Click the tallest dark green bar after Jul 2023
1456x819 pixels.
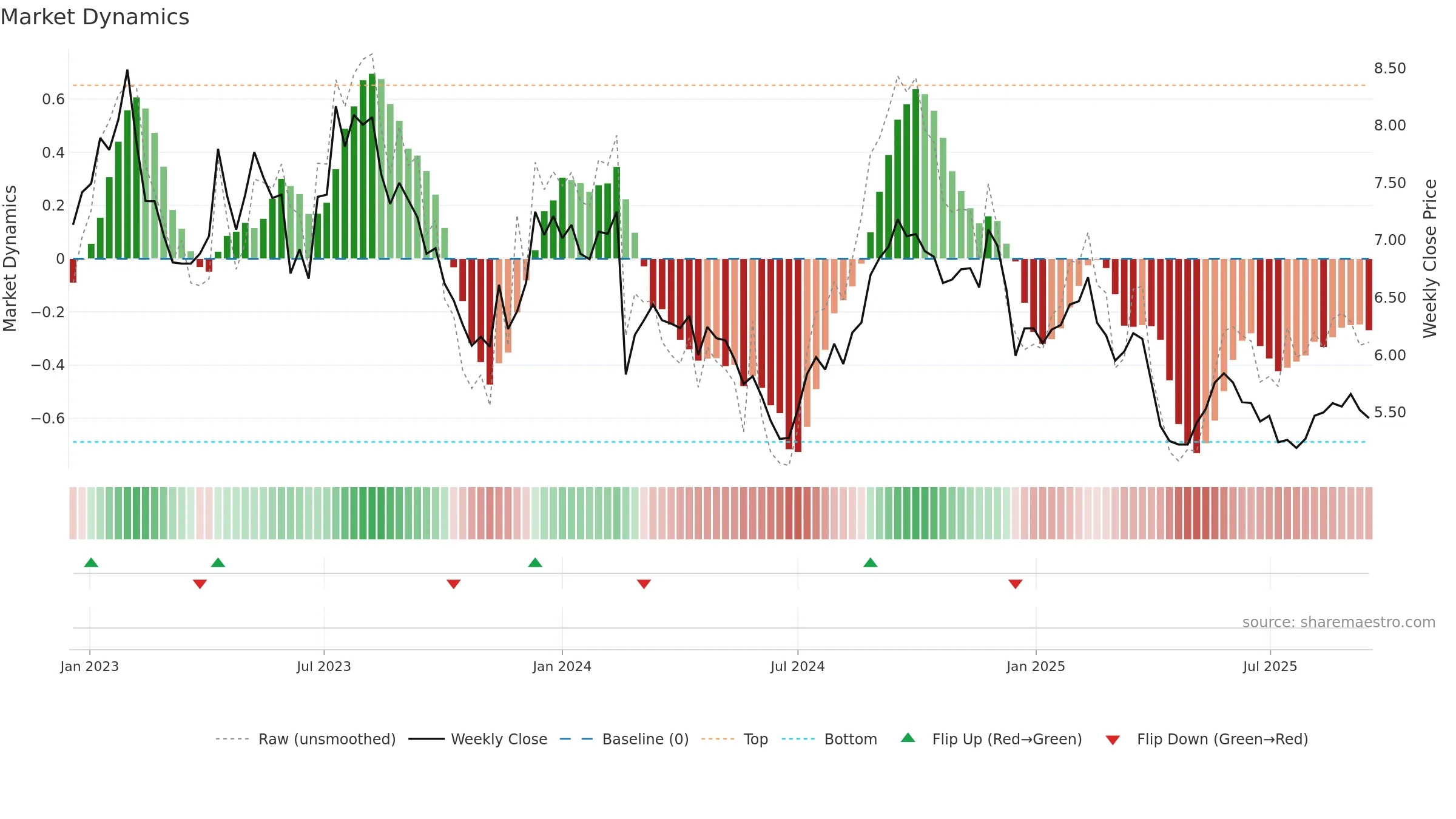point(372,166)
